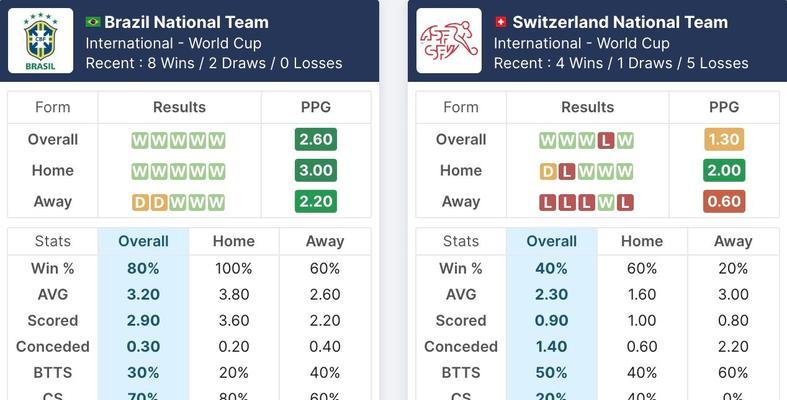
Task: Click Brazil's Home PPG 3.00 badge
Action: 316,171
